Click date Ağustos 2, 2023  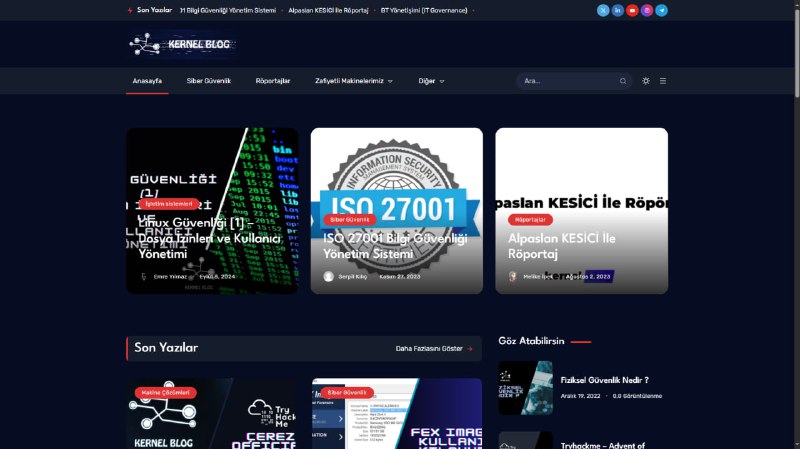click(588, 277)
